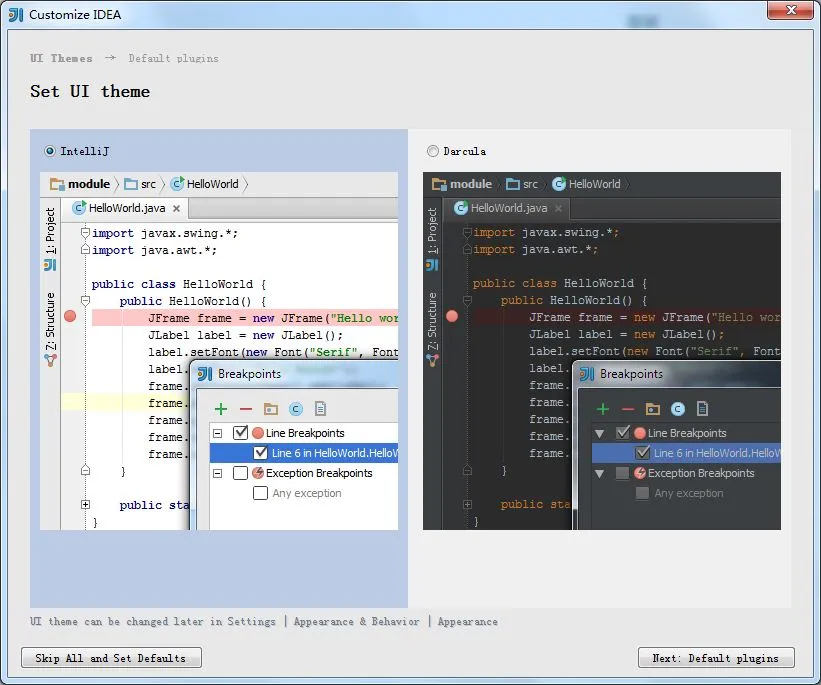Fold HelloWorld constructor in light preview gutter

(x=85, y=301)
